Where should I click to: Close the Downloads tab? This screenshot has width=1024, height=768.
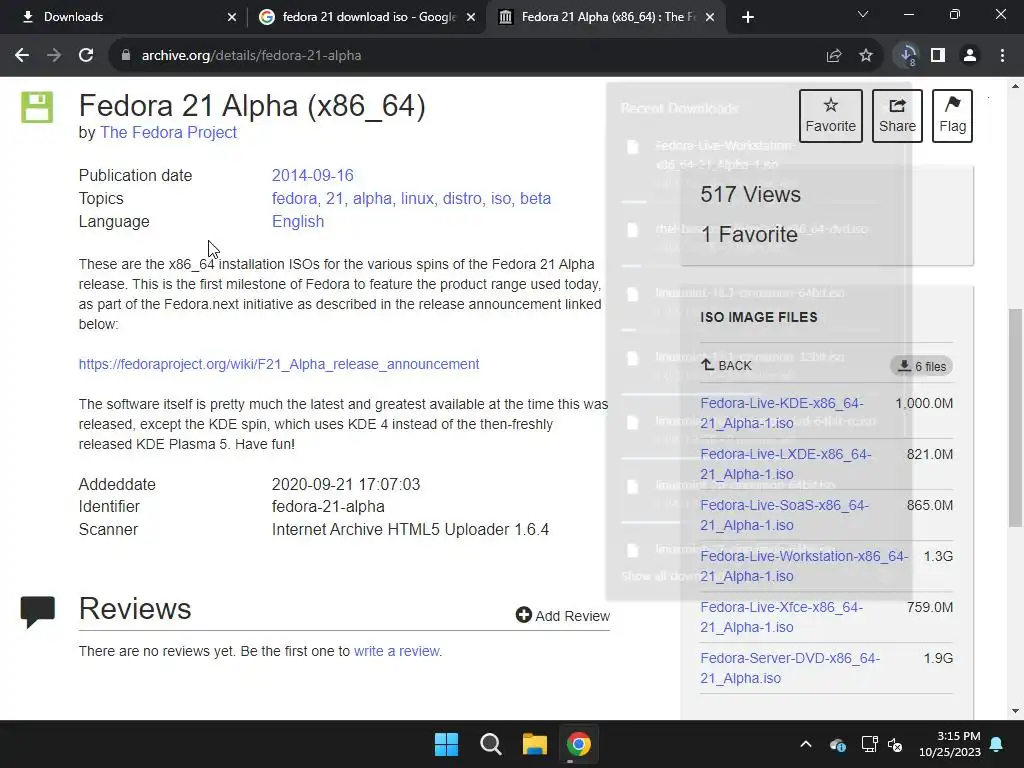(x=232, y=17)
